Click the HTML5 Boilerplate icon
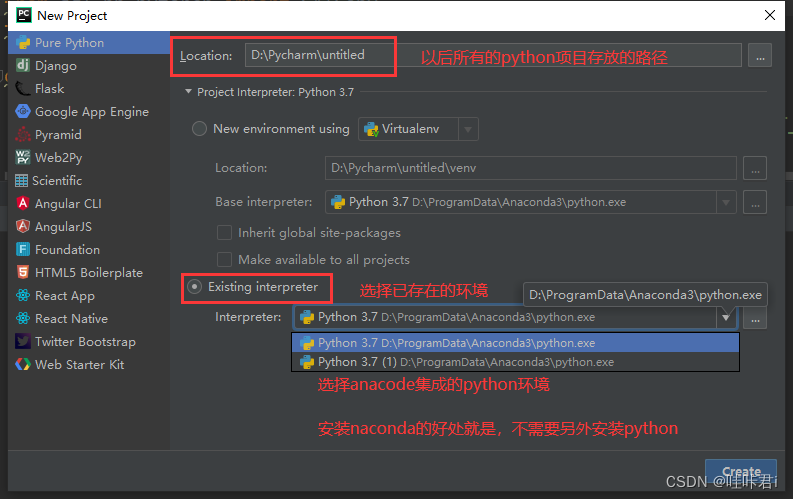793x499 pixels. point(23,272)
